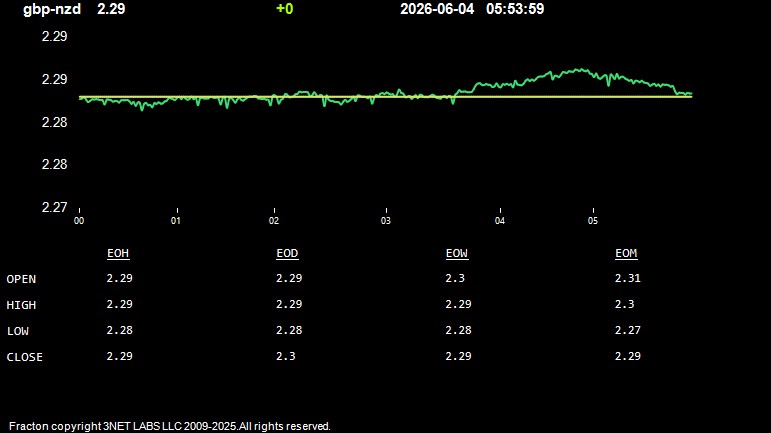Click the yellow horizontal baseline on chart
This screenshot has height=433, width=771.
[x=386, y=97]
